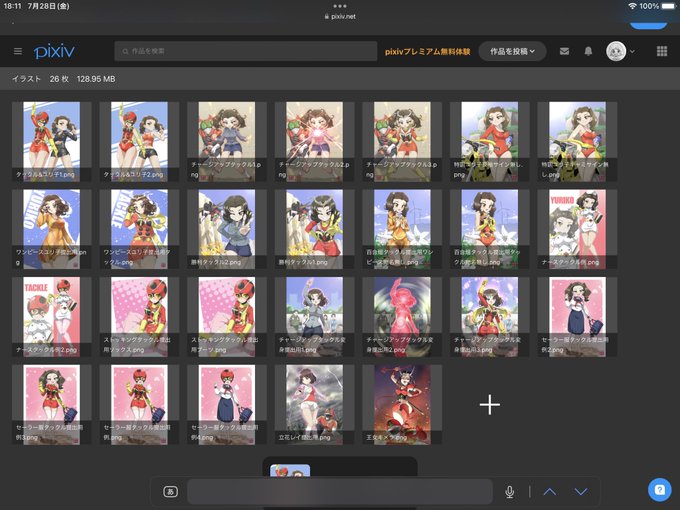
Task: Select thumbnail 王女キメラ.png
Action: 402,404
